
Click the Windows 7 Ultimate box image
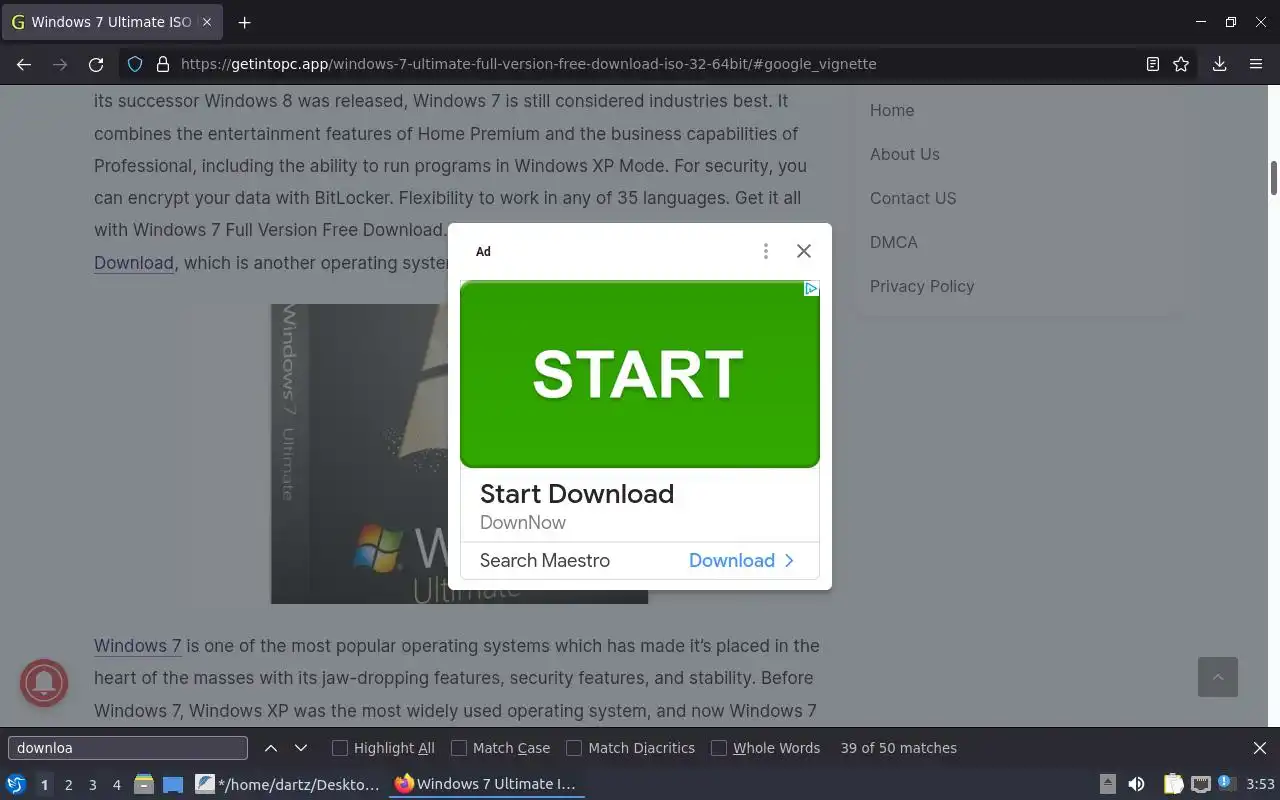pos(459,454)
